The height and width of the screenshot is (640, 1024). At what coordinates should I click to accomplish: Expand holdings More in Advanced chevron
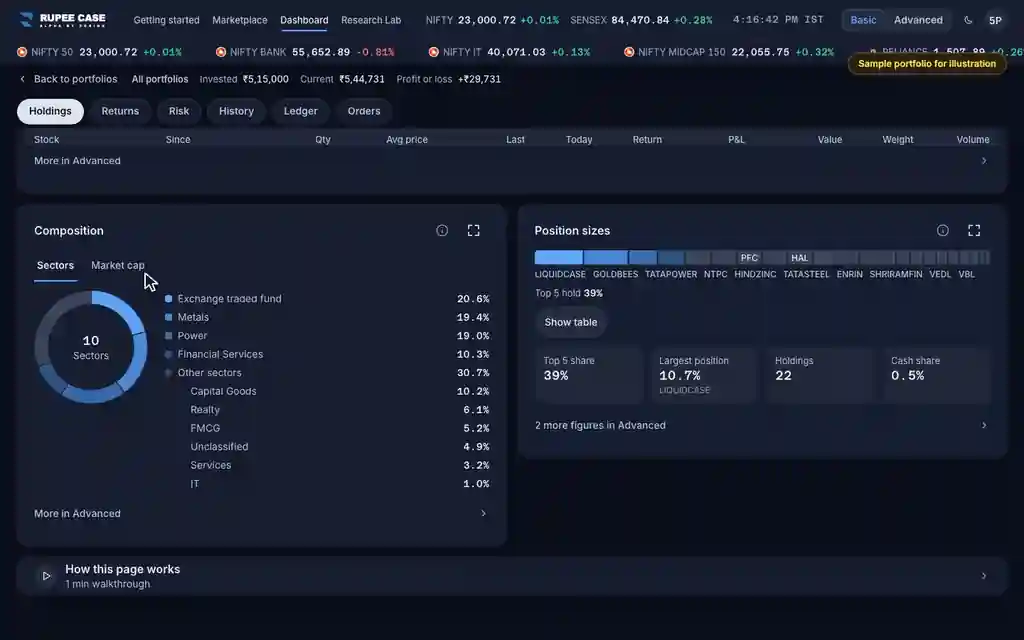[x=984, y=161]
